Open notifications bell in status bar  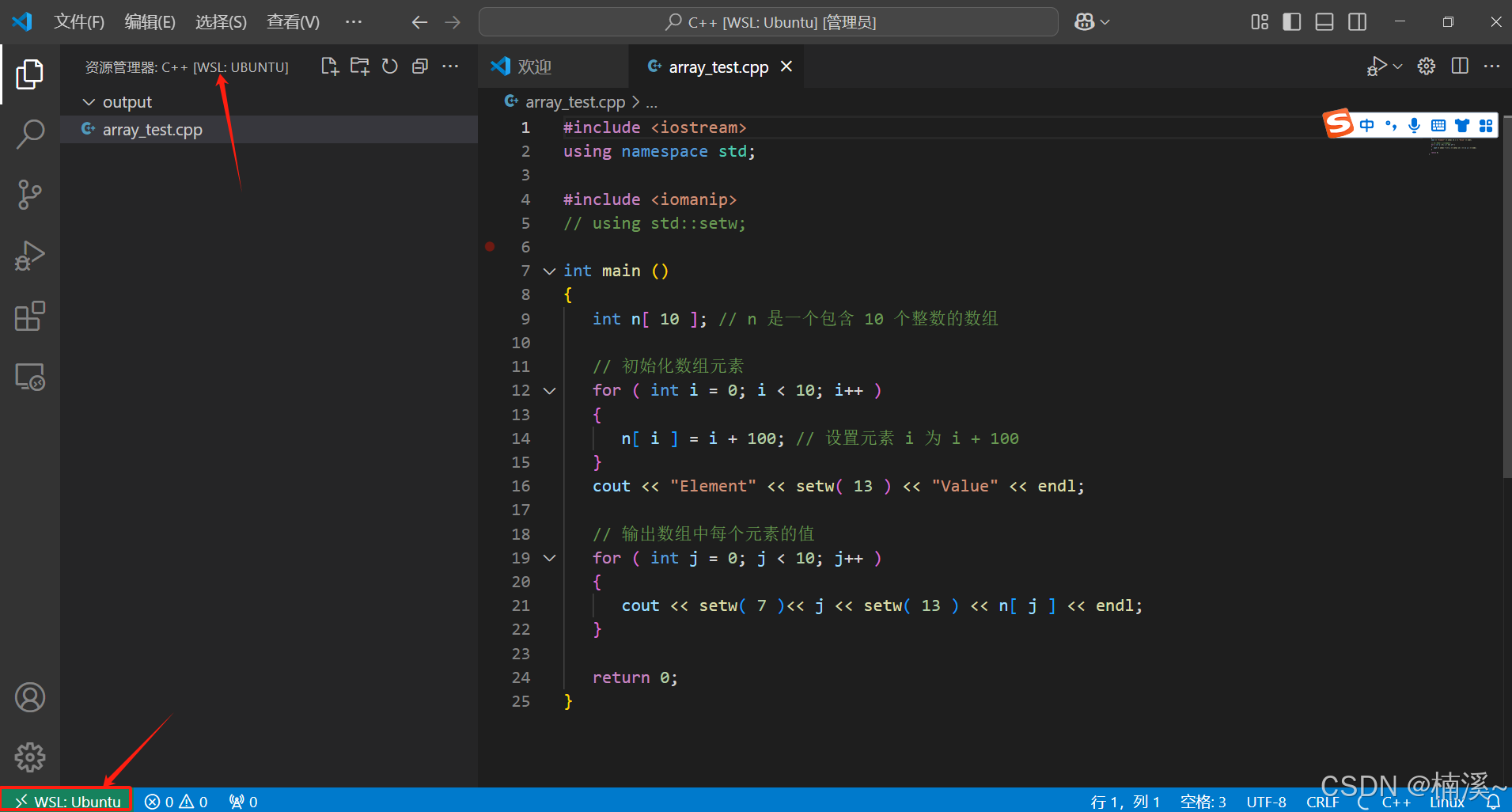click(1493, 802)
